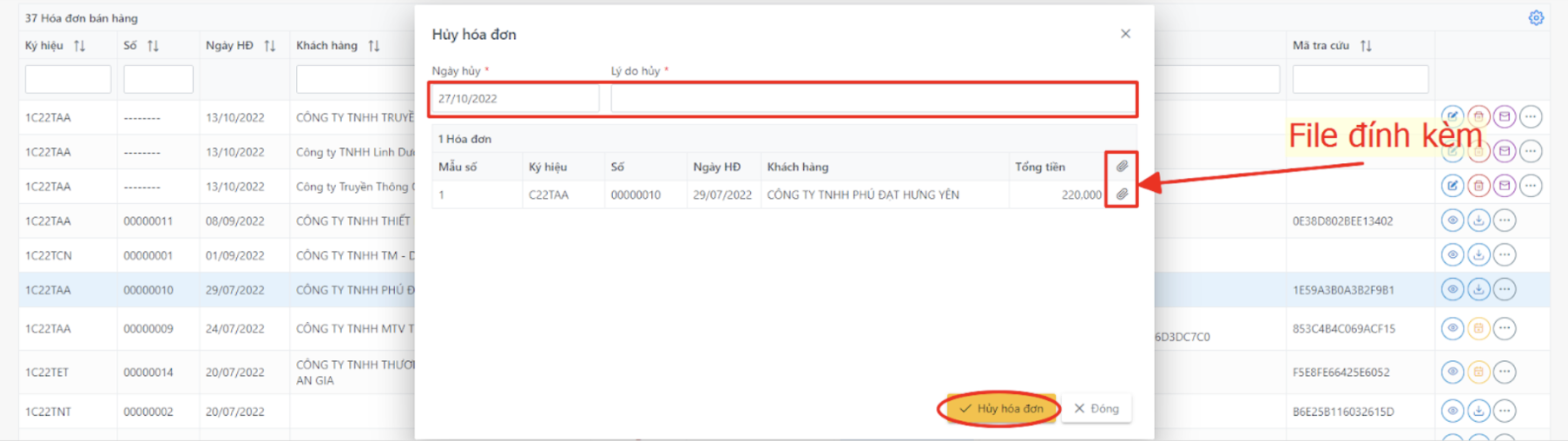Click the Đóng button in the dialog
The image size is (1568, 441).
click(1097, 408)
